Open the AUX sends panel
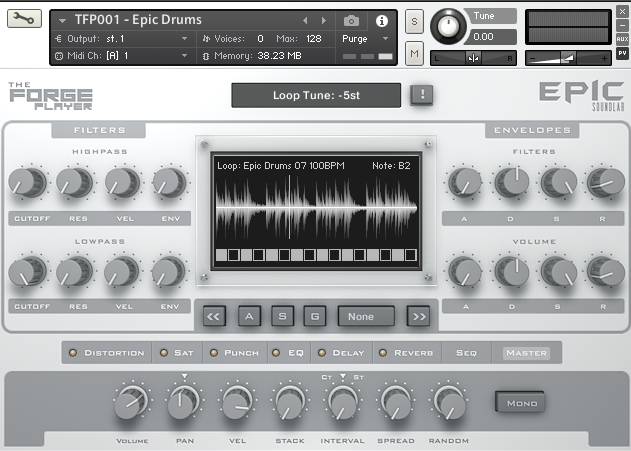The height and width of the screenshot is (451, 631). coord(622,39)
